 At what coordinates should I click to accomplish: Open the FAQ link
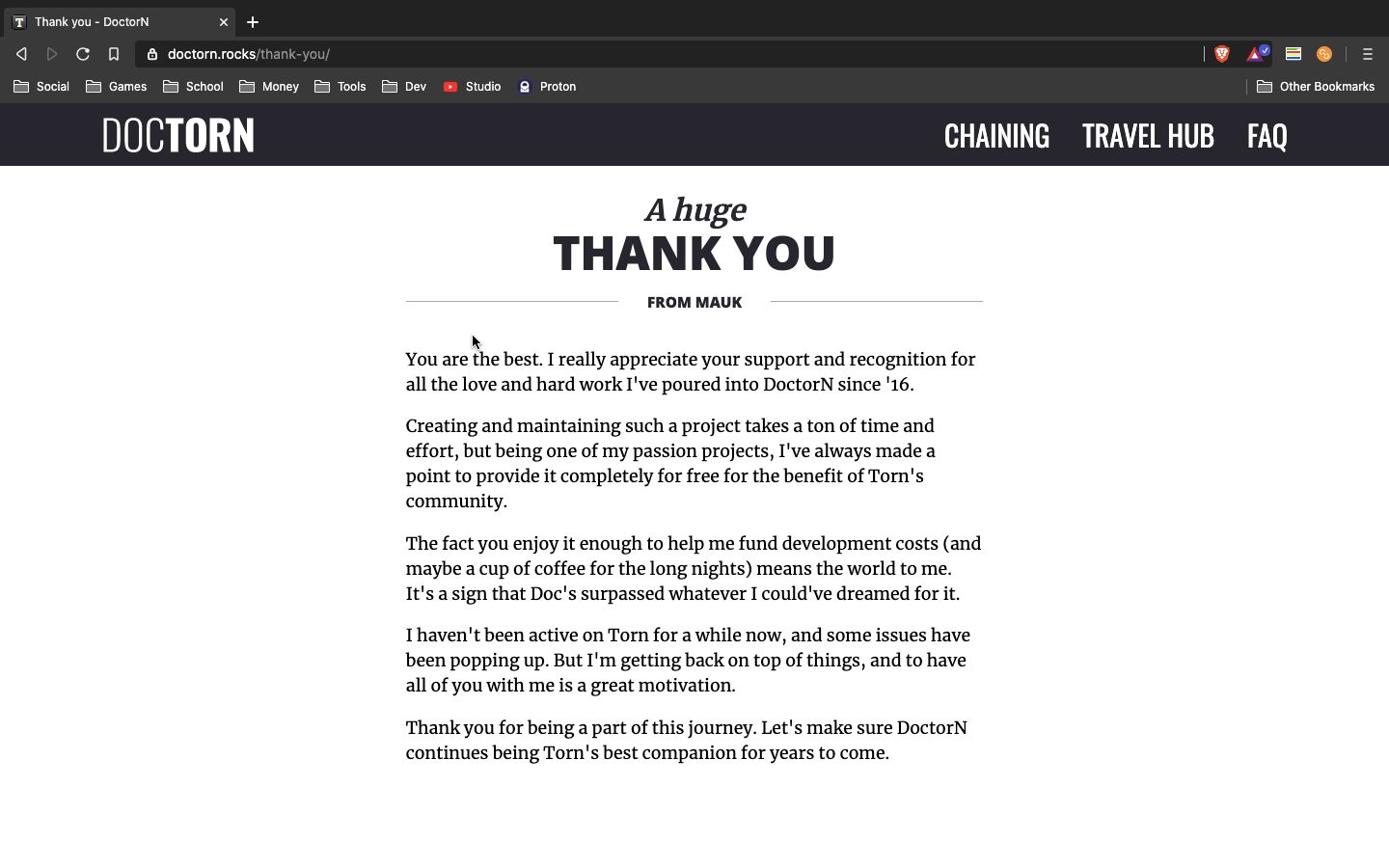[1266, 136]
